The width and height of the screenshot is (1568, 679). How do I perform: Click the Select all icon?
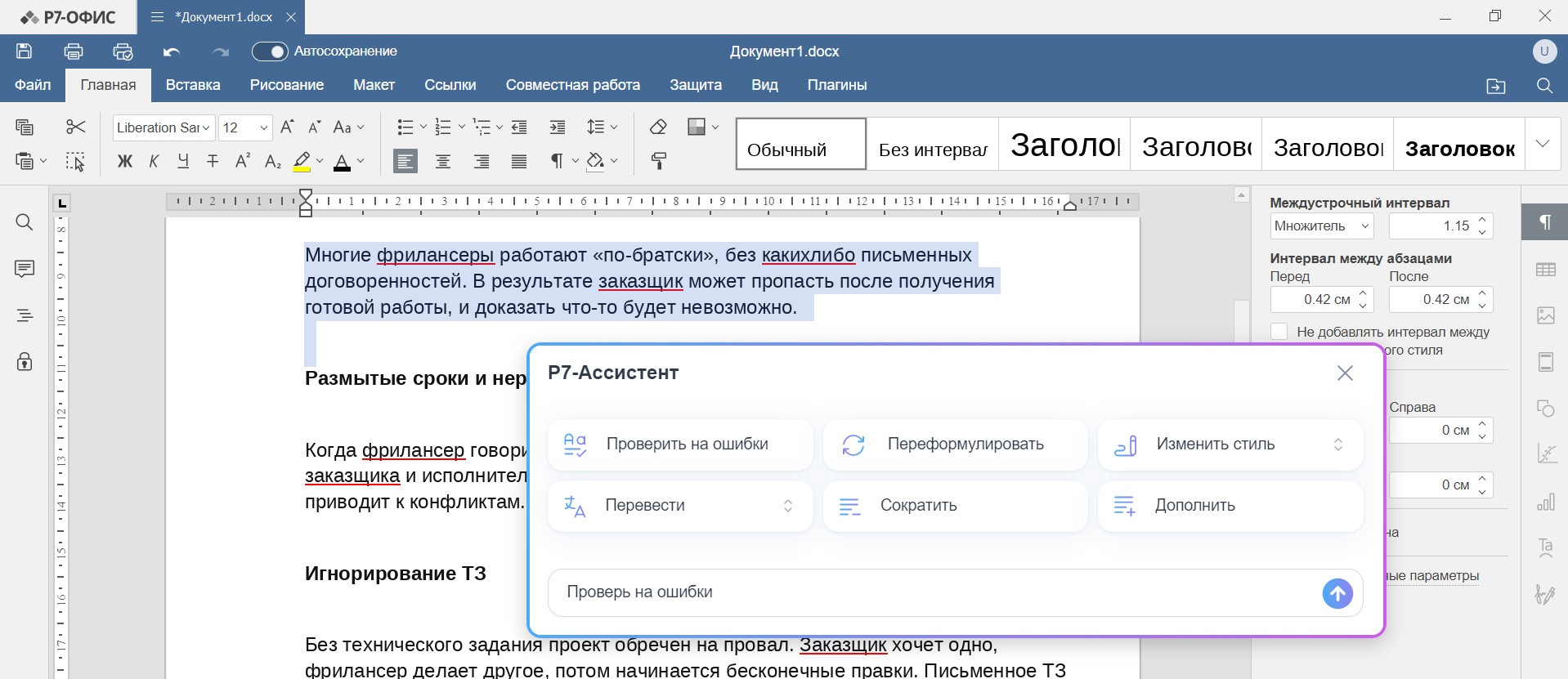pyautogui.click(x=76, y=161)
